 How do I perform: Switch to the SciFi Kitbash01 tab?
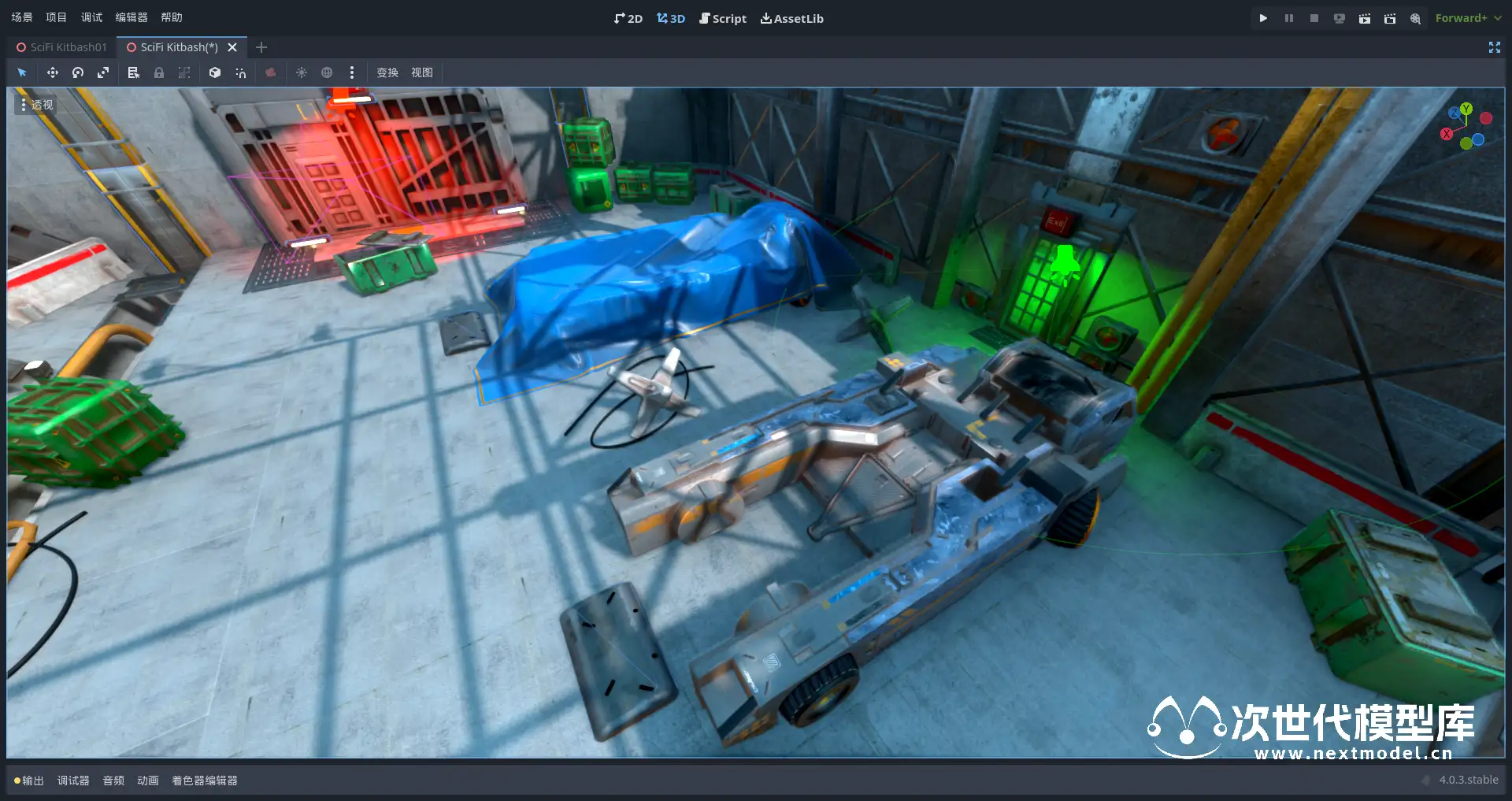click(x=61, y=47)
